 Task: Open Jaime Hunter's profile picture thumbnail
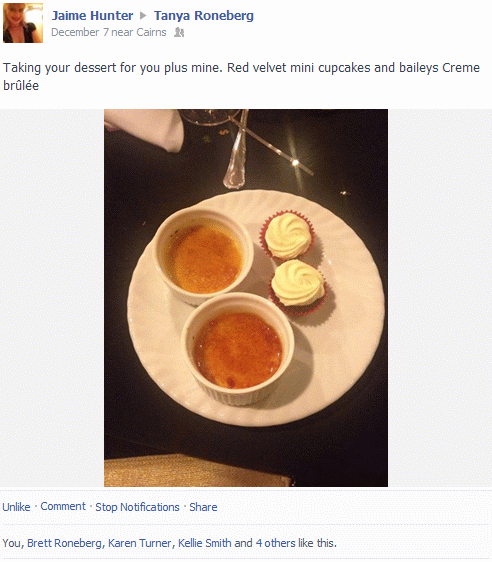[23, 23]
